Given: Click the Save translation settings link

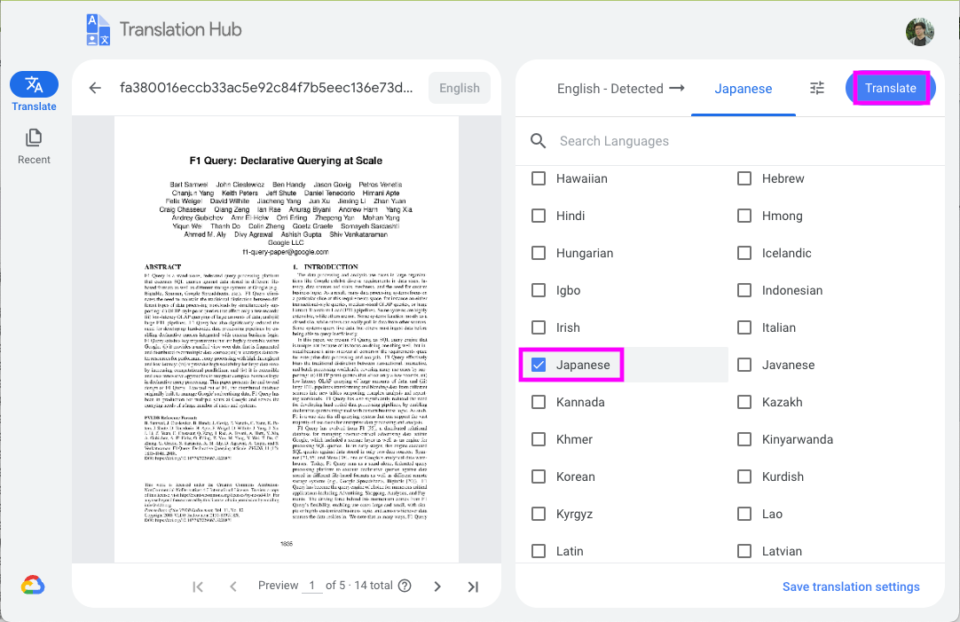Looking at the screenshot, I should [851, 586].
